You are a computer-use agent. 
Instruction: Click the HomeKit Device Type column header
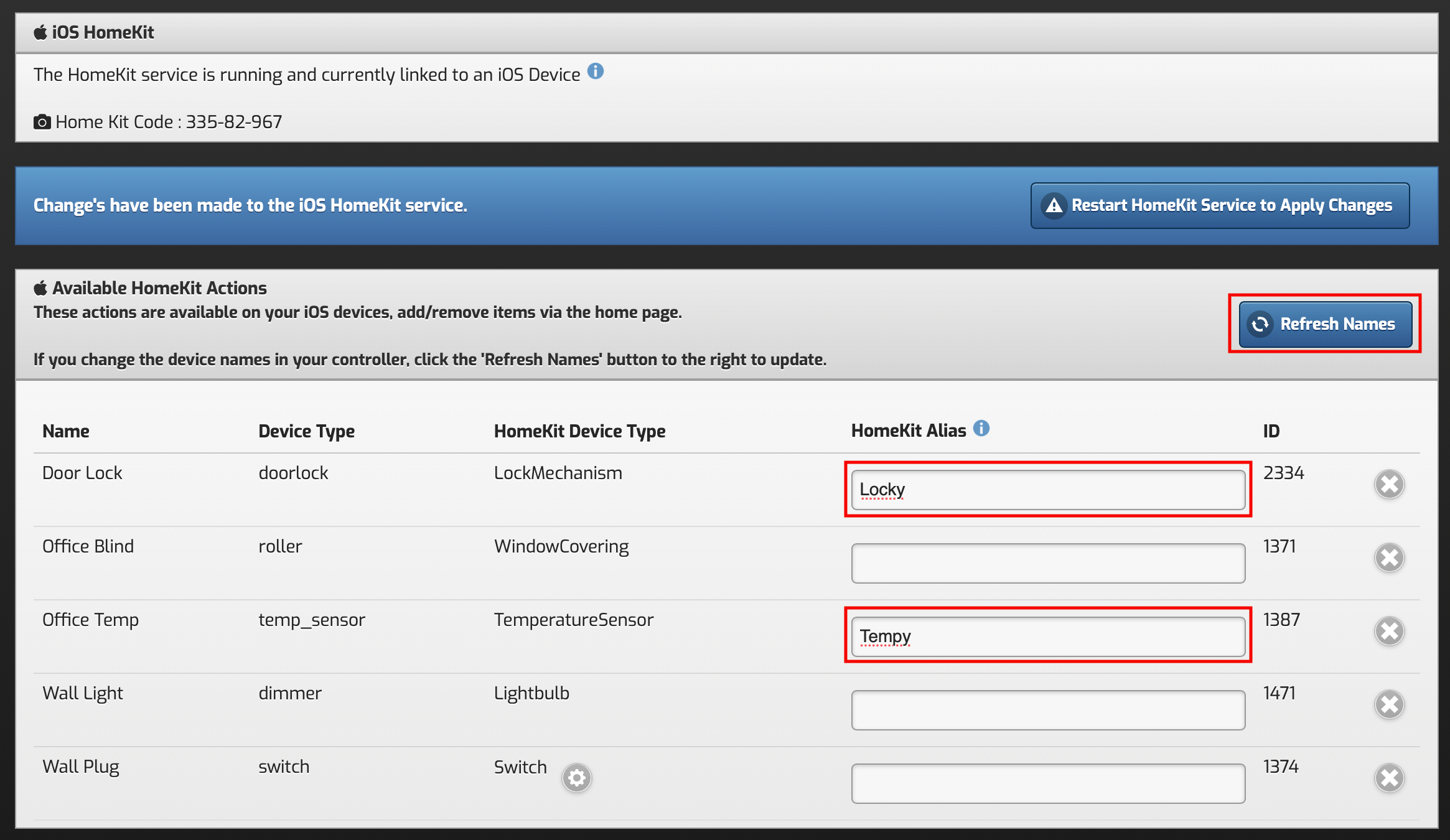579,431
